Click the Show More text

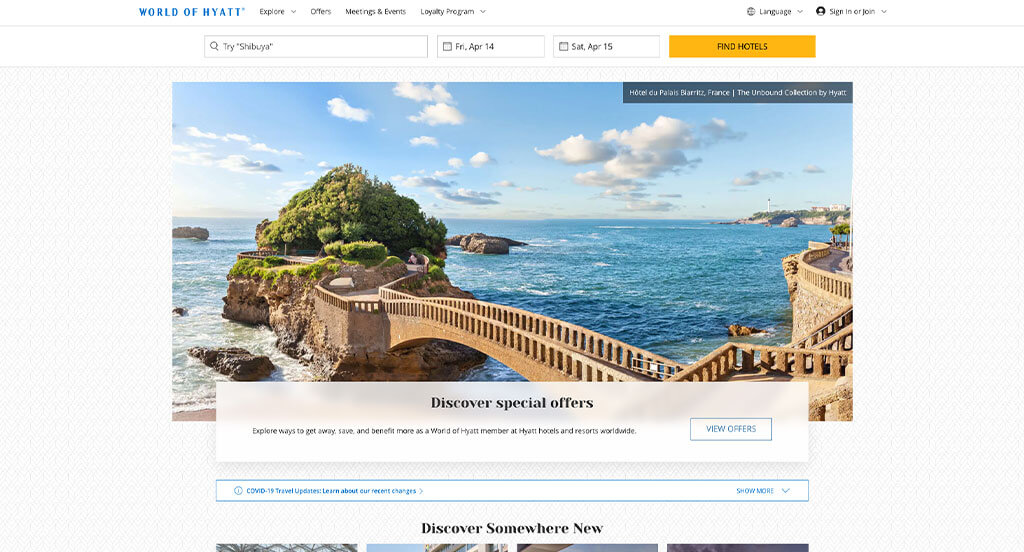pos(755,491)
